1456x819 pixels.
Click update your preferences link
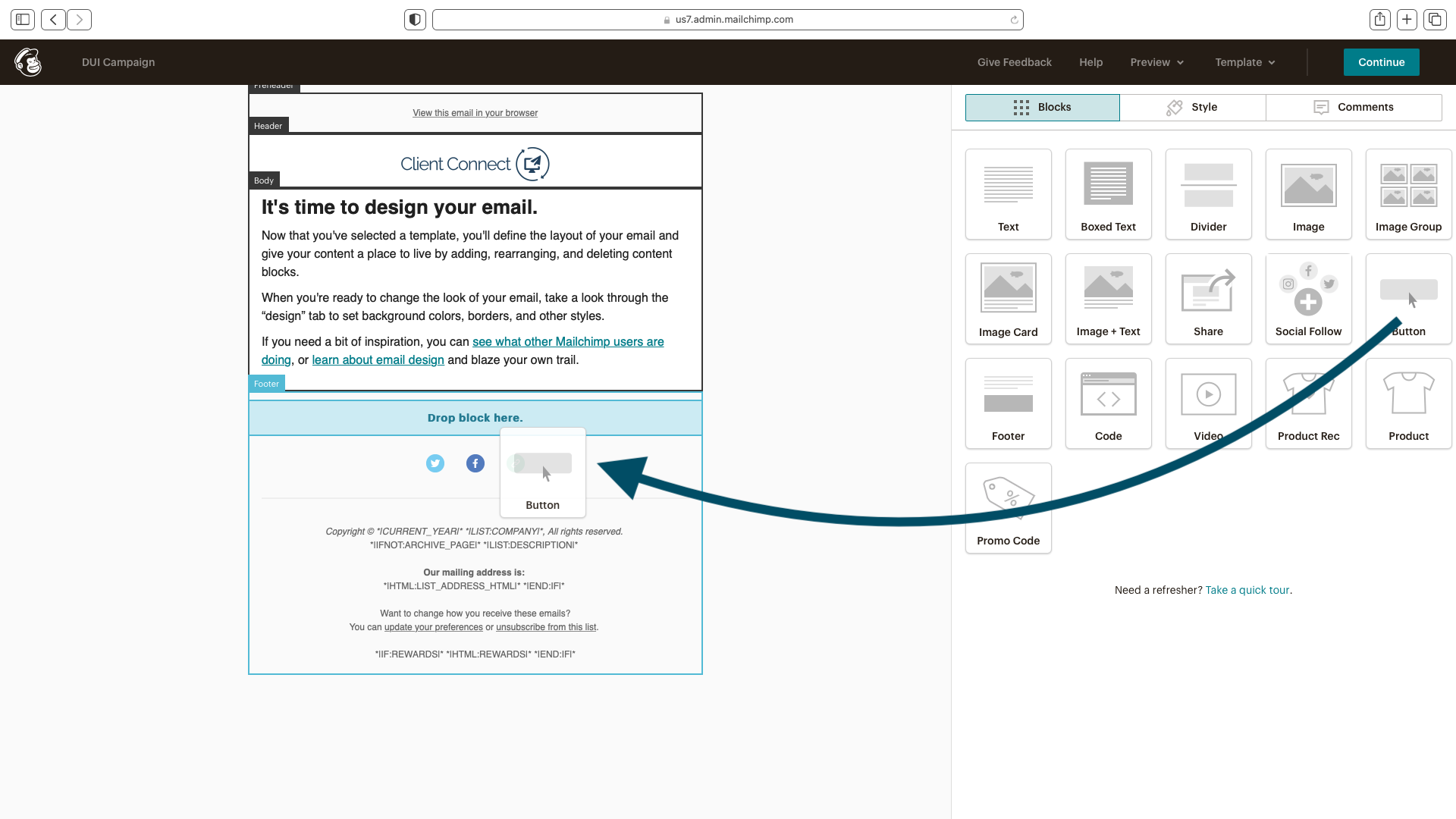coord(433,627)
